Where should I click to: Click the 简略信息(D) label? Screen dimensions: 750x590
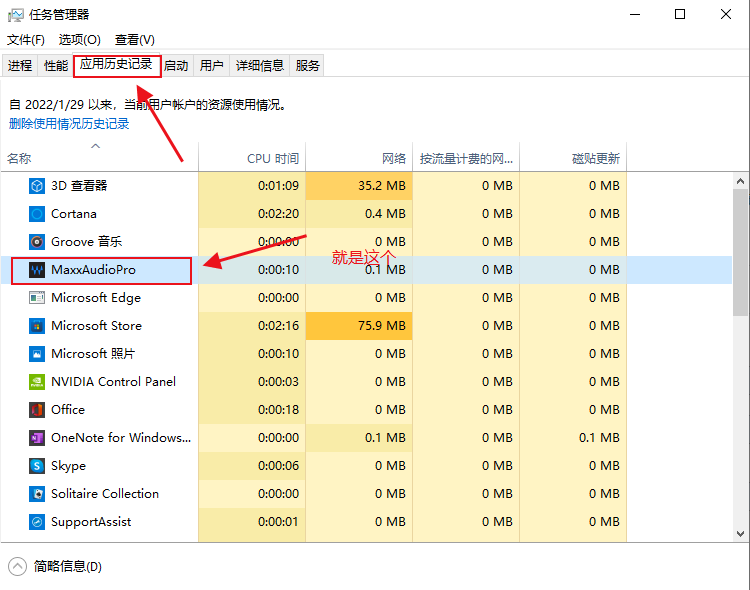(x=67, y=567)
